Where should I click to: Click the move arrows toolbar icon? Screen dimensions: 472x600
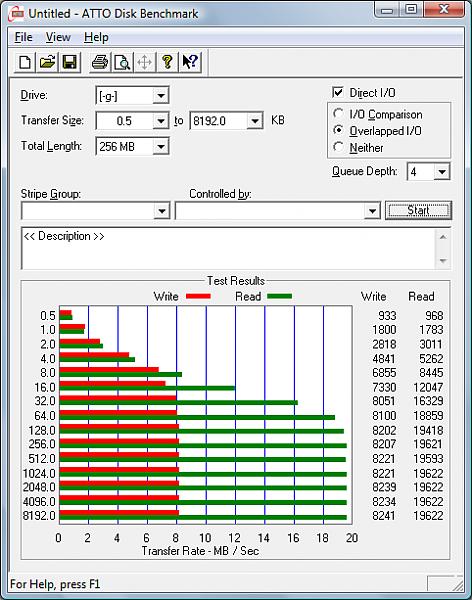pyautogui.click(x=144, y=62)
